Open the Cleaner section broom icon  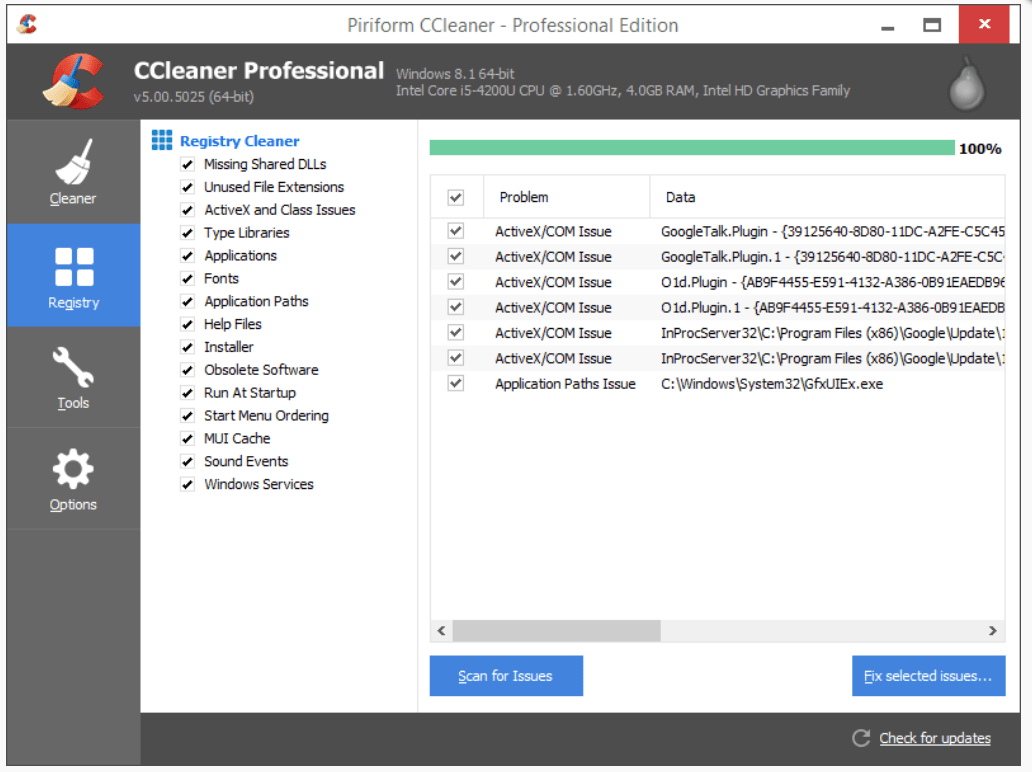tap(73, 162)
